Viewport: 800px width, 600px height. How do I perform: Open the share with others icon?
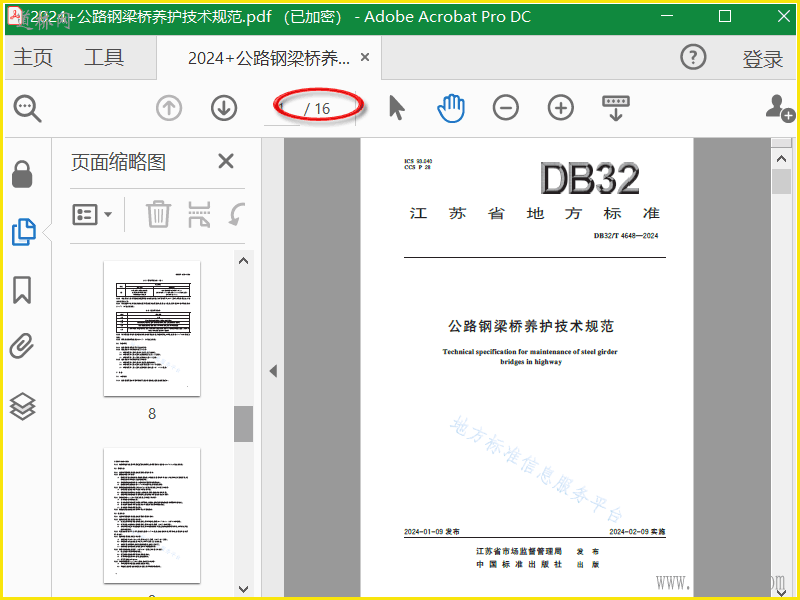[780, 108]
